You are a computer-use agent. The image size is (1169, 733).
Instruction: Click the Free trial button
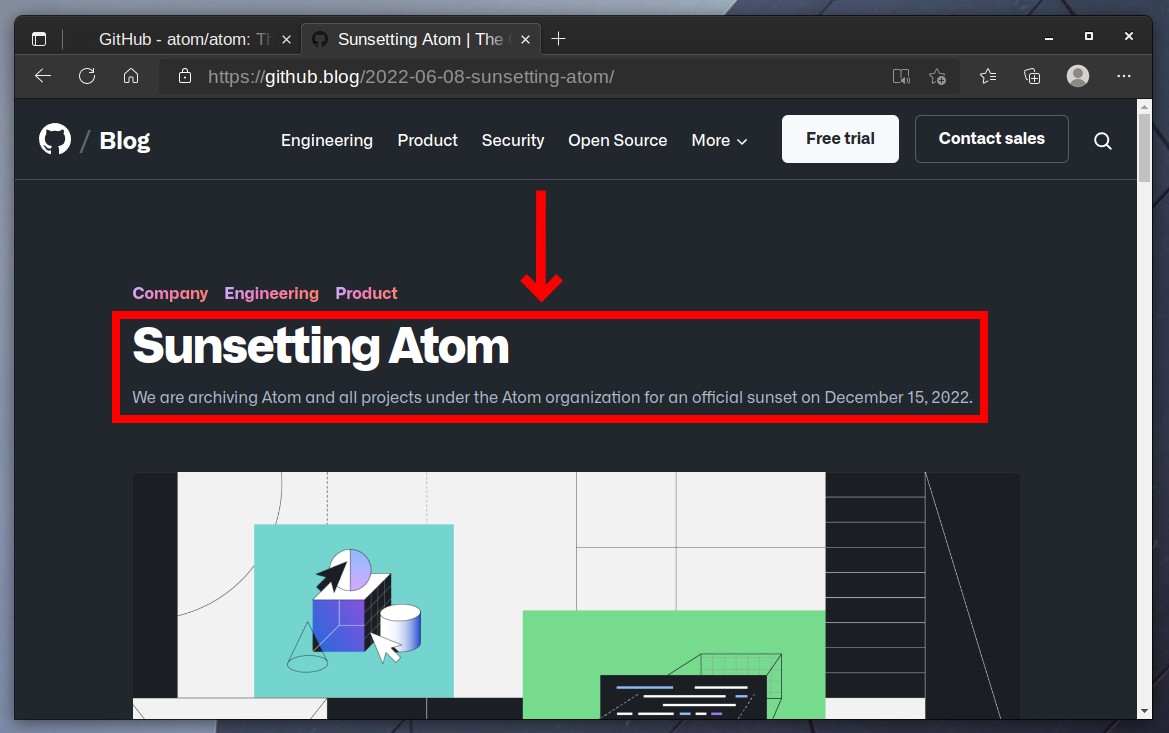pos(840,139)
